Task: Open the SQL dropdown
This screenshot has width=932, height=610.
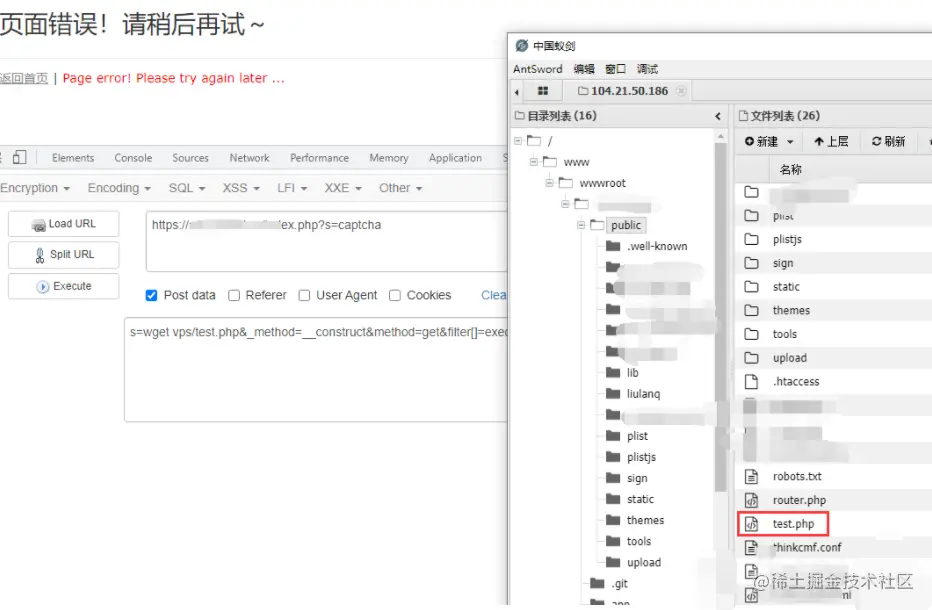Action: 187,188
